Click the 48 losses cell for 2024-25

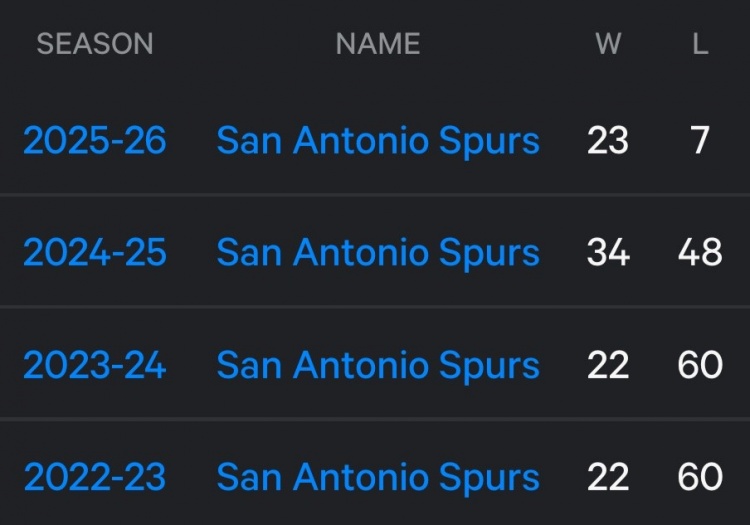(x=700, y=253)
